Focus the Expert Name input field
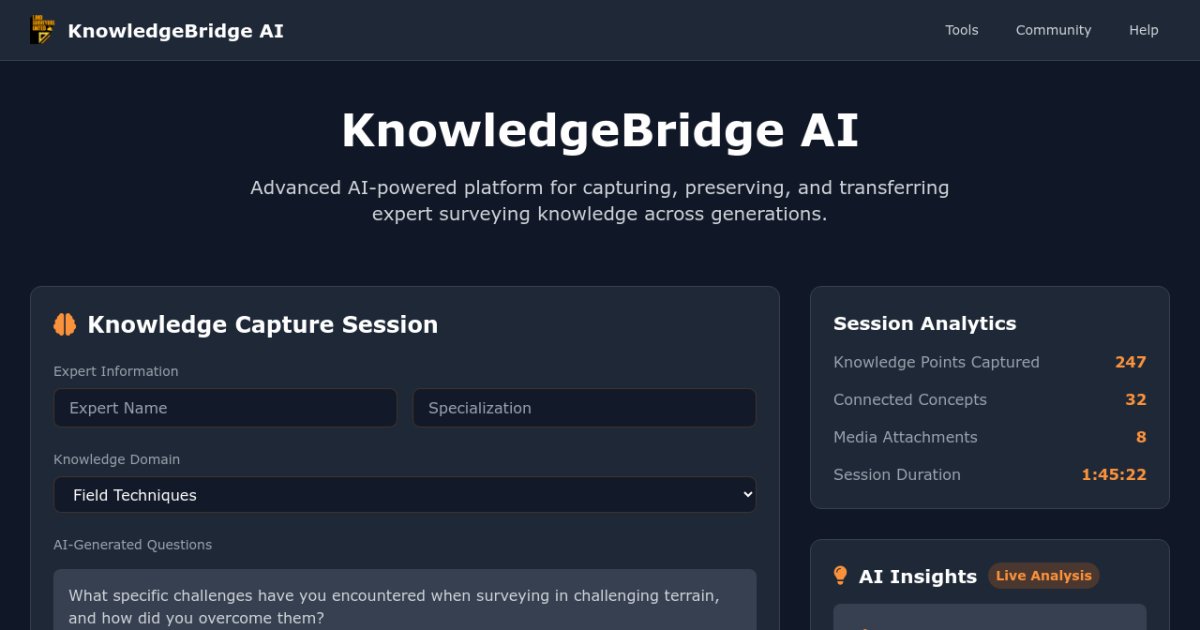 (225, 408)
